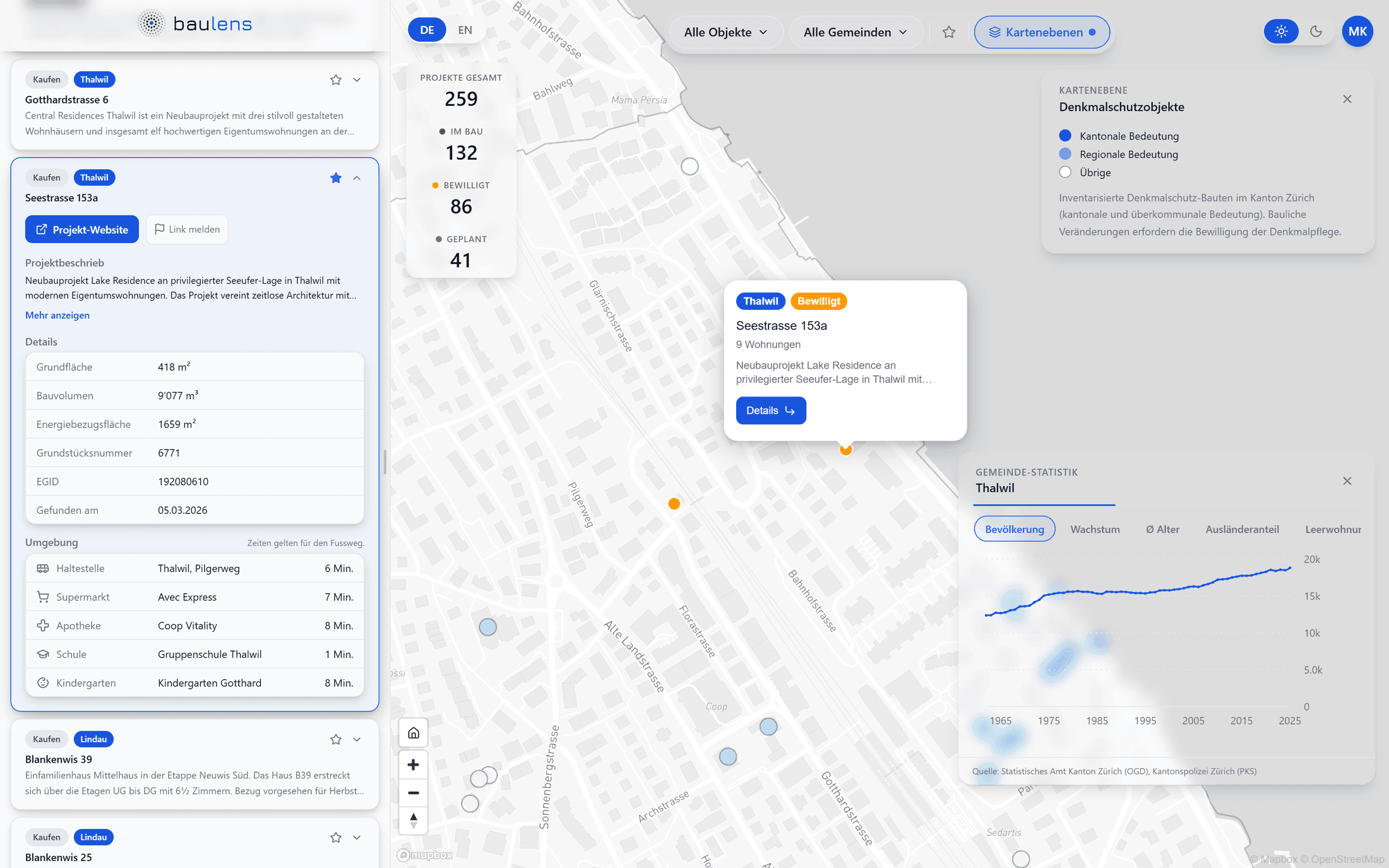Click the orange project marker on Pilgerweg
The image size is (1389, 868).
tap(674, 504)
